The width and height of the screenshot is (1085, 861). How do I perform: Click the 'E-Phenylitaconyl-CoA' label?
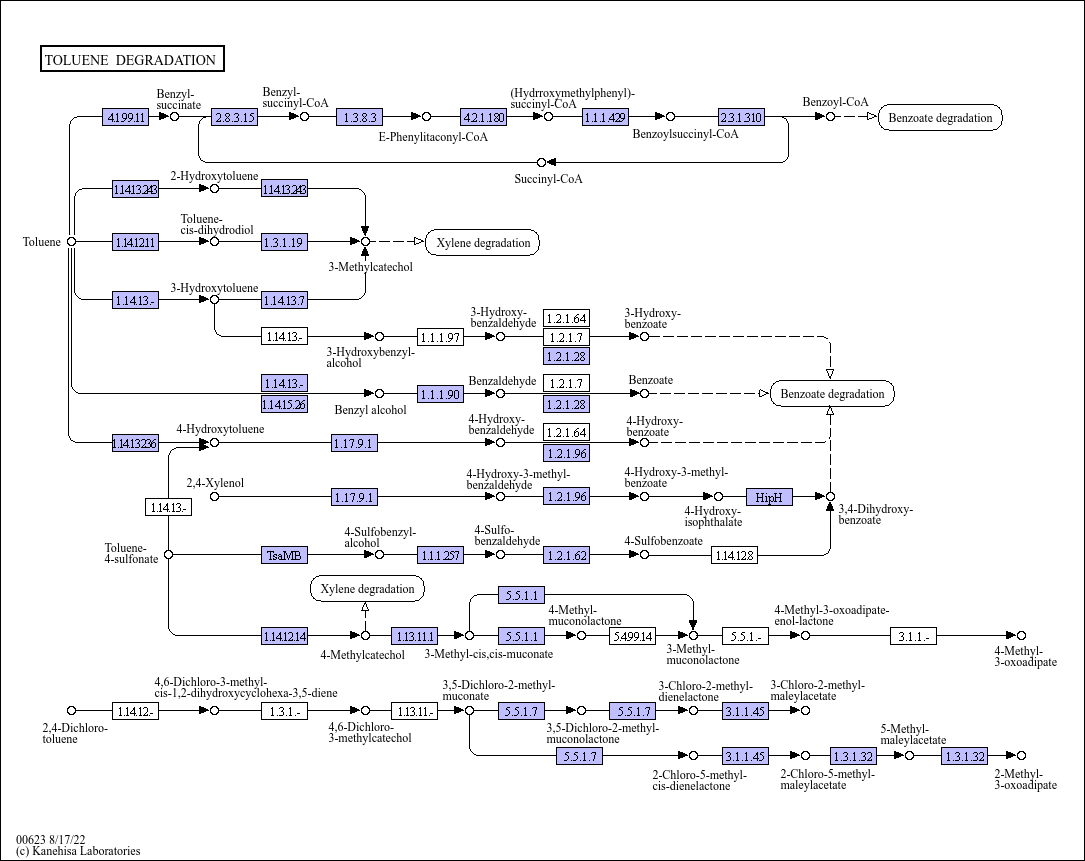[433, 137]
